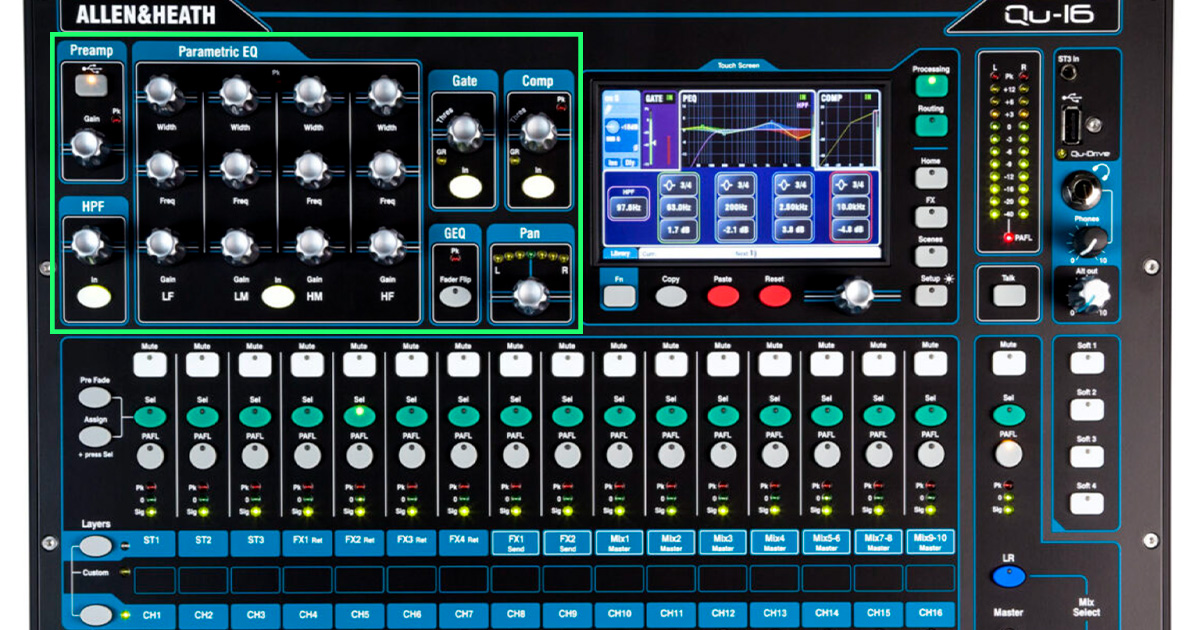
Task: Select the master strip Sel button
Action: [1009, 415]
